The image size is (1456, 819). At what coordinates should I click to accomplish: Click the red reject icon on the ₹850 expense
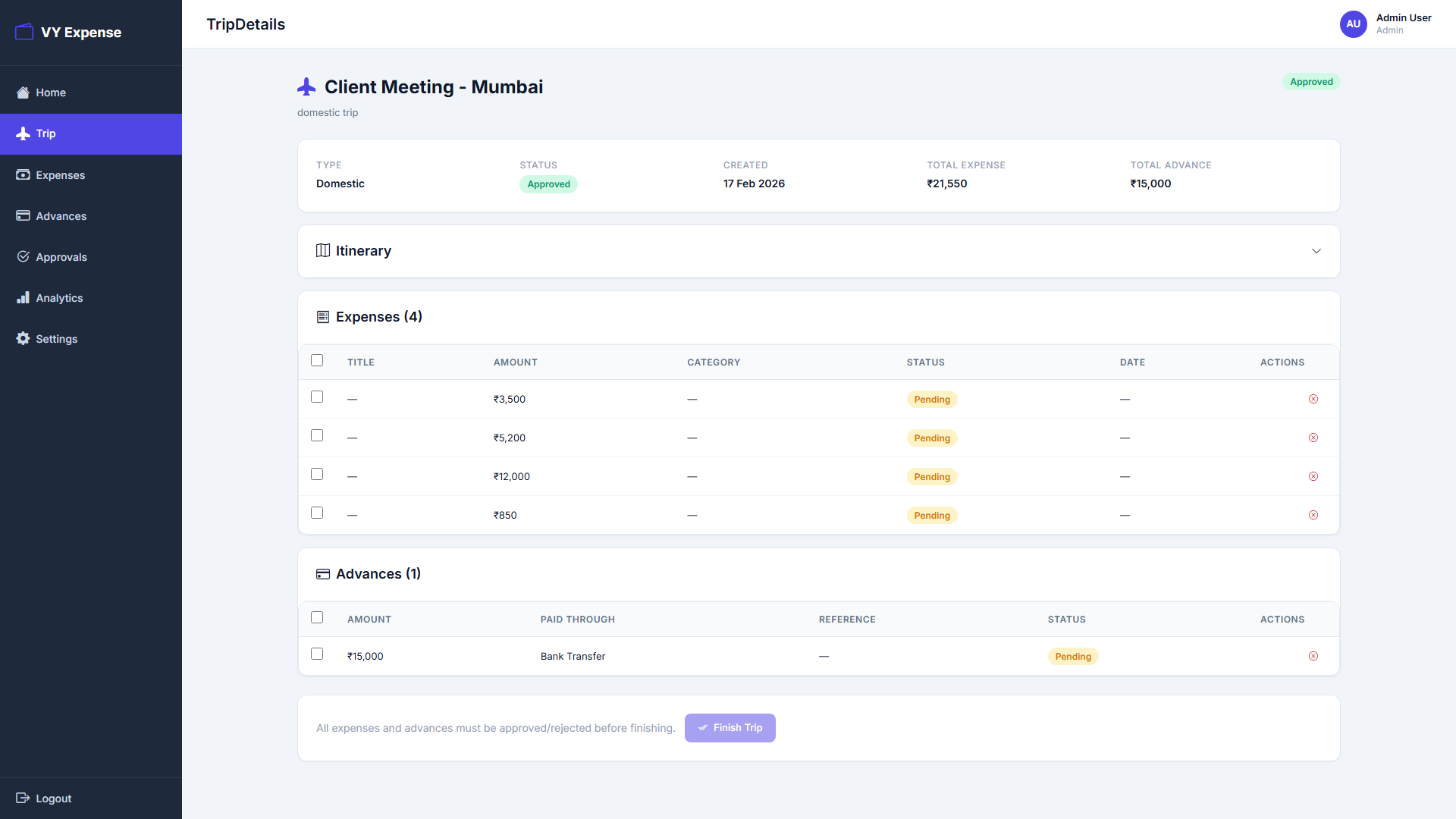click(x=1313, y=515)
